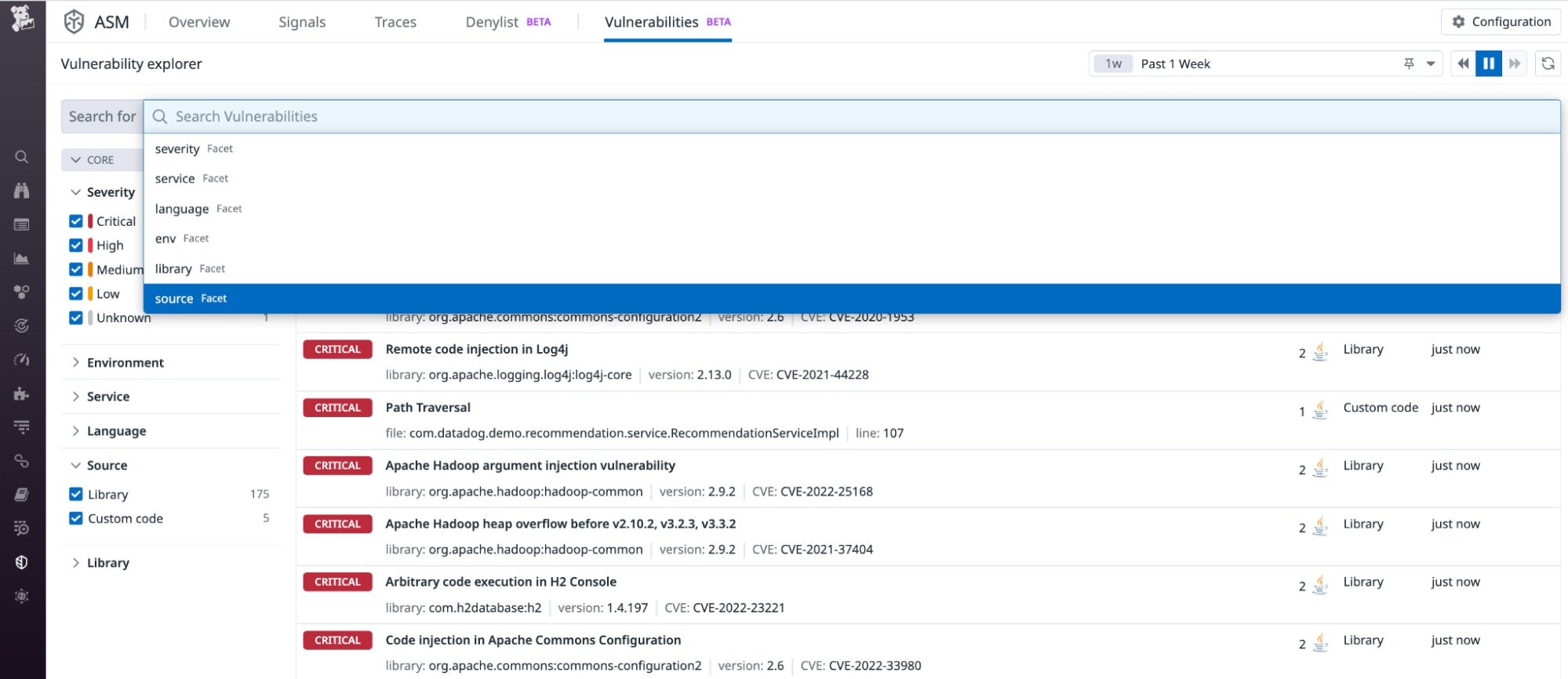Uncheck the Critical severity checkbox
Image resolution: width=1568 pixels, height=679 pixels.
[76, 221]
